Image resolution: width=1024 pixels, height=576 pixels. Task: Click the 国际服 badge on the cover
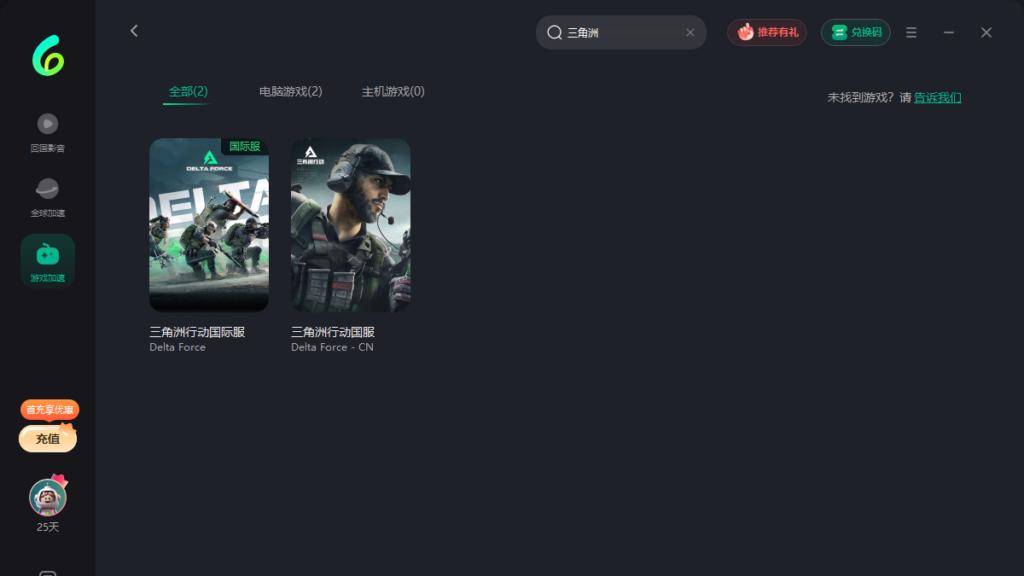click(x=245, y=146)
